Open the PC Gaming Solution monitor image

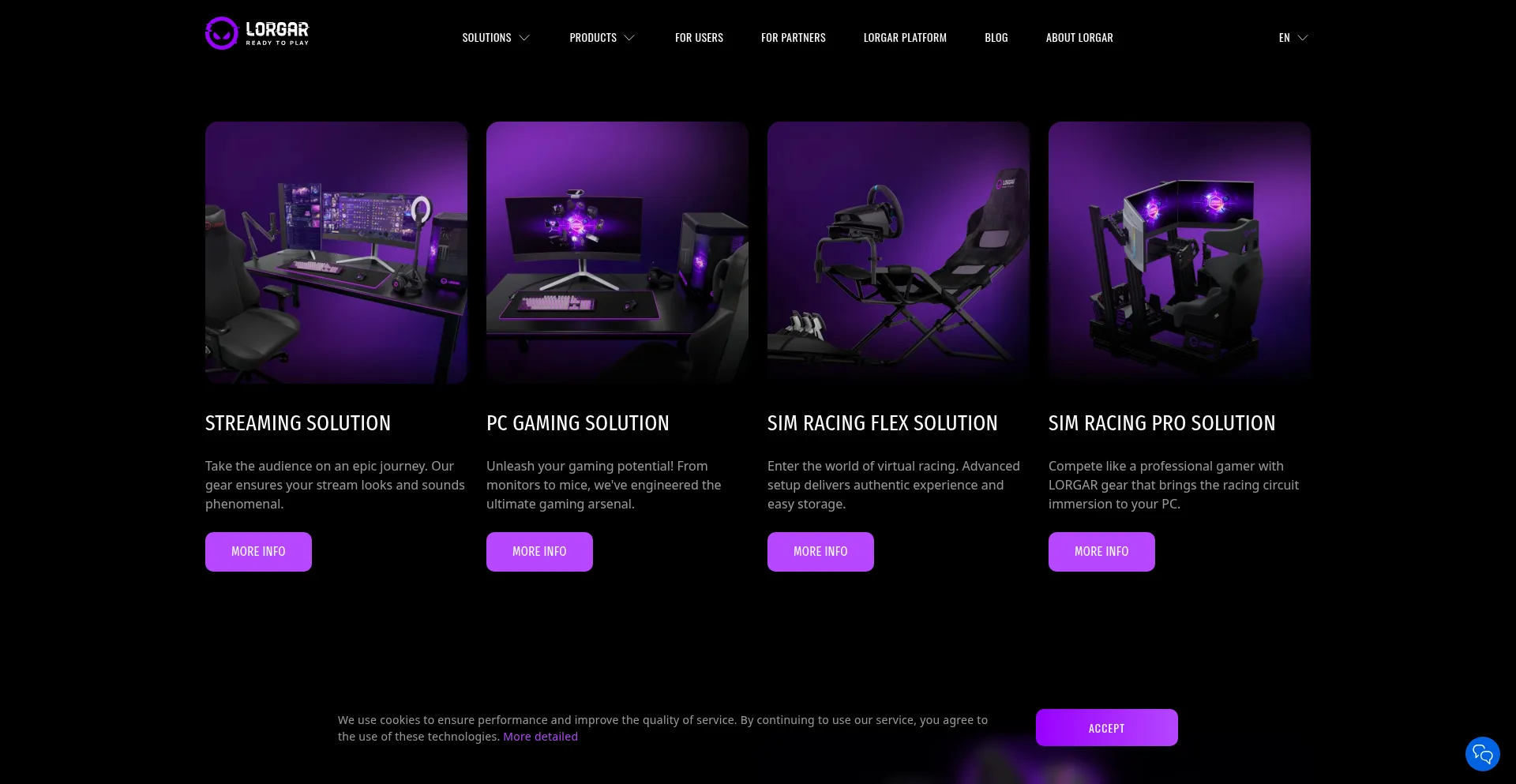tap(617, 253)
